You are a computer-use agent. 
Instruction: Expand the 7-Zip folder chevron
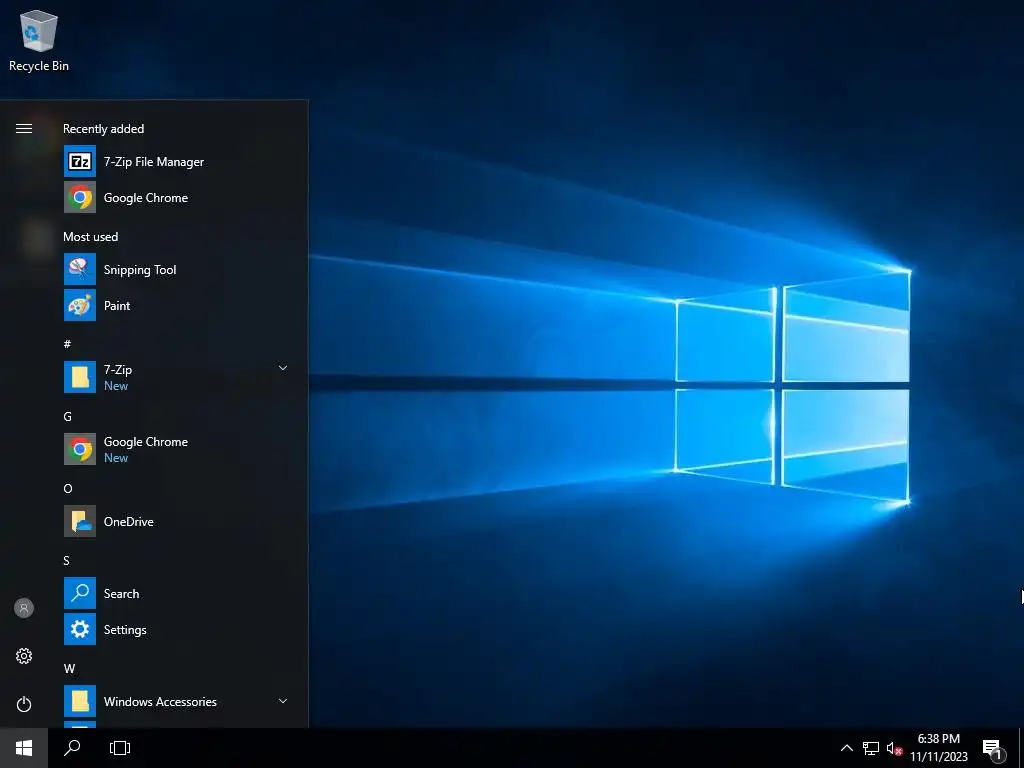283,368
